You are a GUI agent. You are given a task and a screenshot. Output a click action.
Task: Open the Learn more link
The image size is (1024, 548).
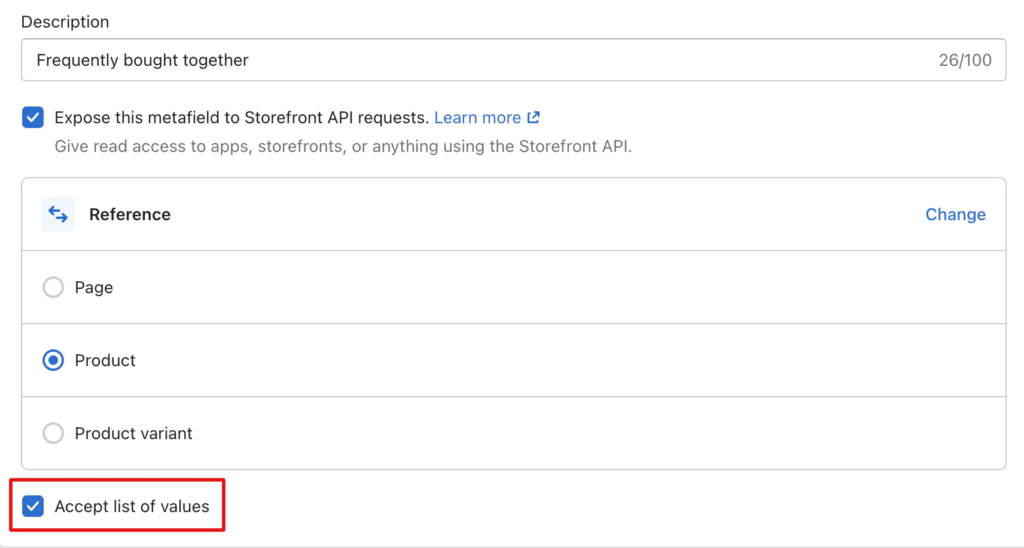coord(477,117)
